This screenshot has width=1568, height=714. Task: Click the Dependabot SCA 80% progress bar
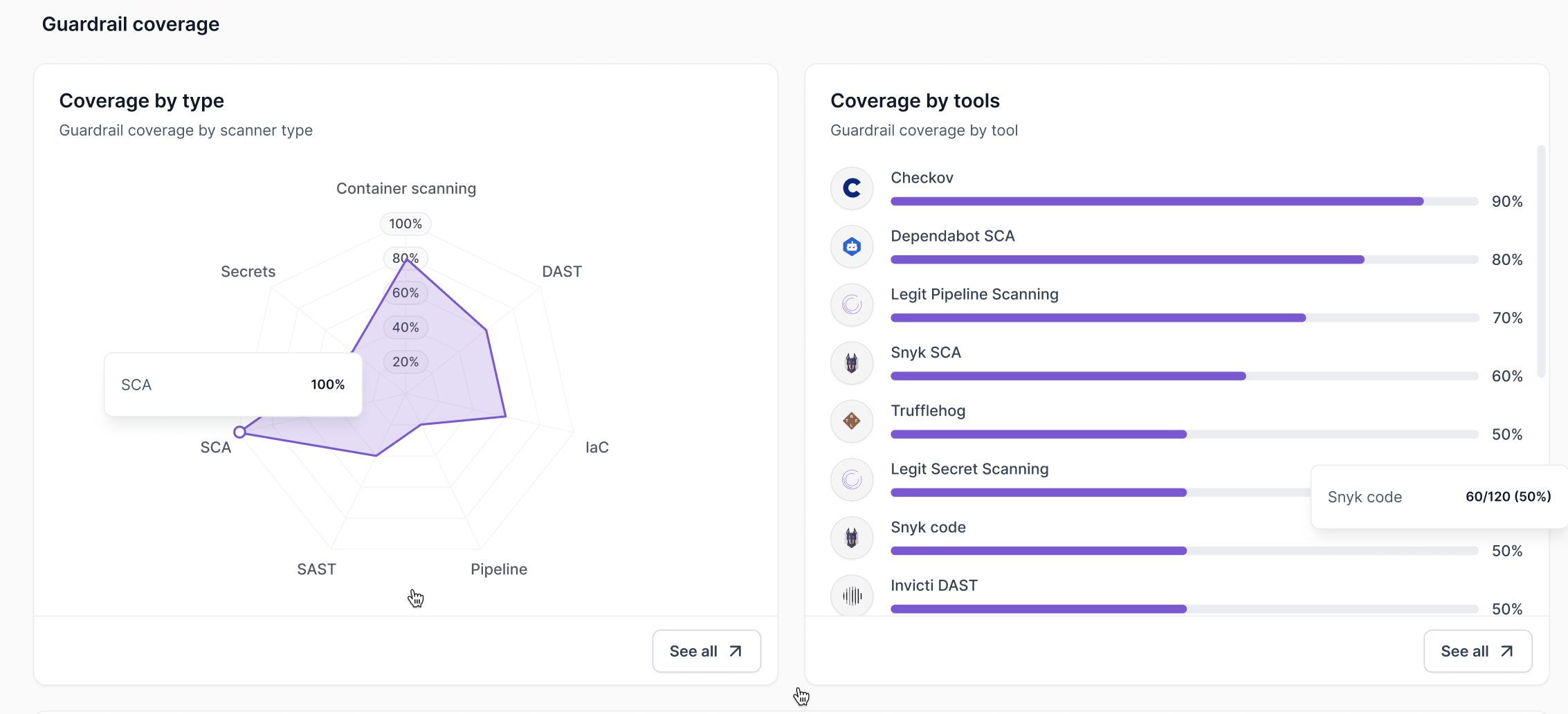click(1185, 259)
